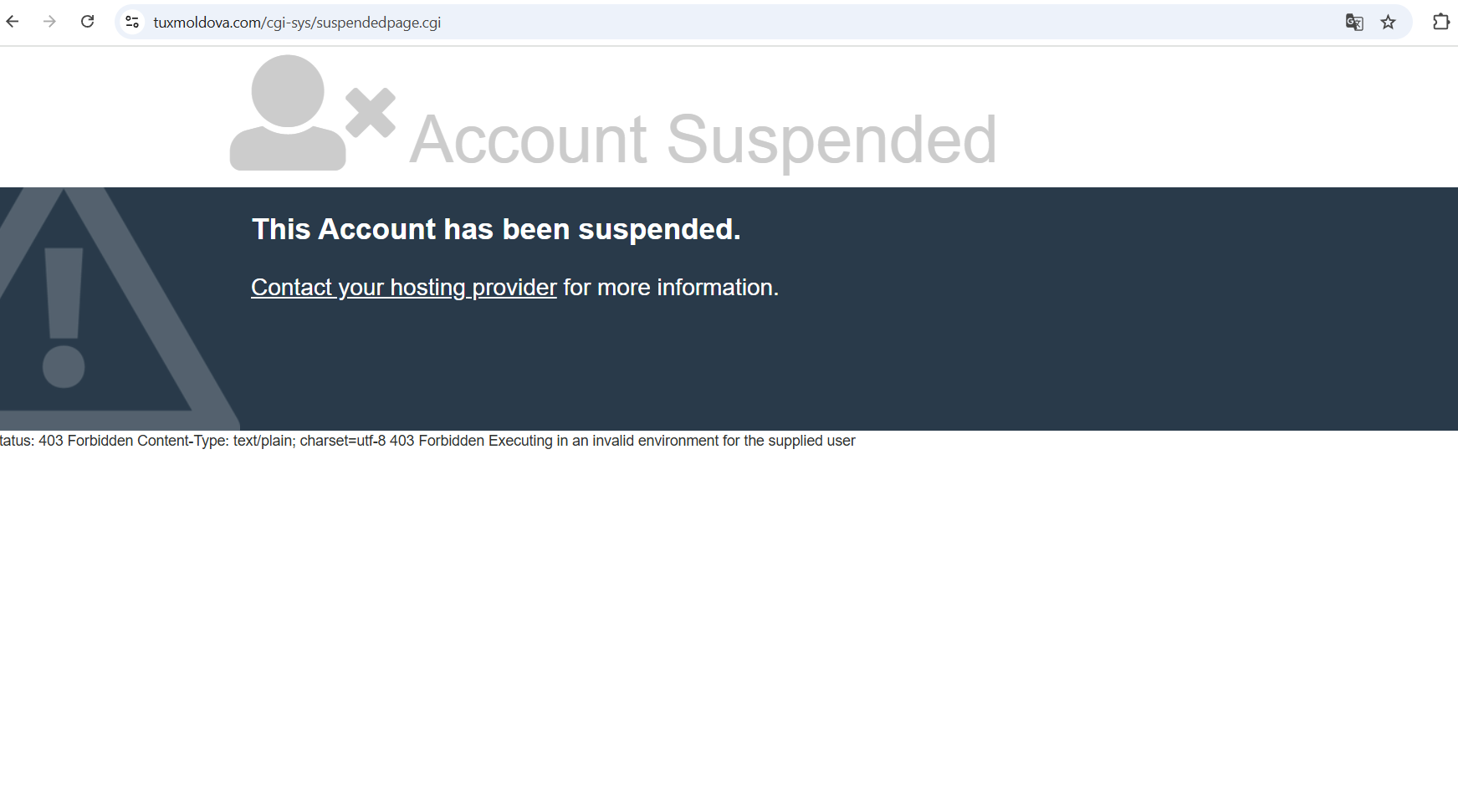Focus the address bar URL text
Viewport: 1458px width, 812px height.
pyautogui.click(x=297, y=23)
